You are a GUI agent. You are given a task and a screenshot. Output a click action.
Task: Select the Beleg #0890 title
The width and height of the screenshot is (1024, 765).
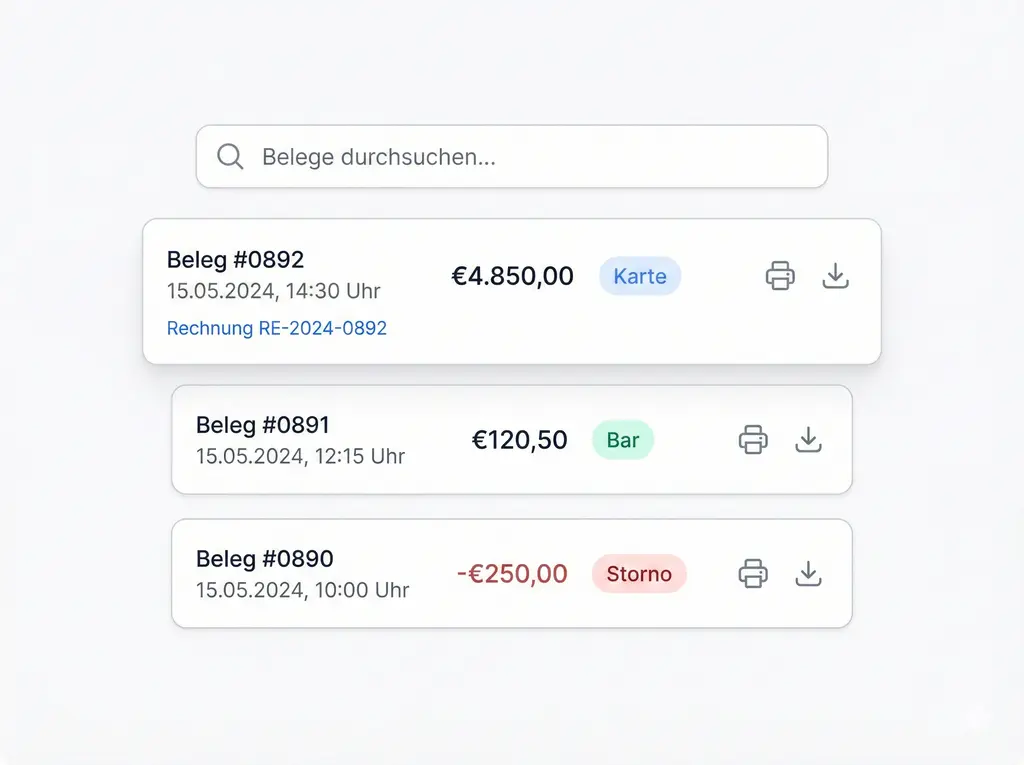coord(265,559)
